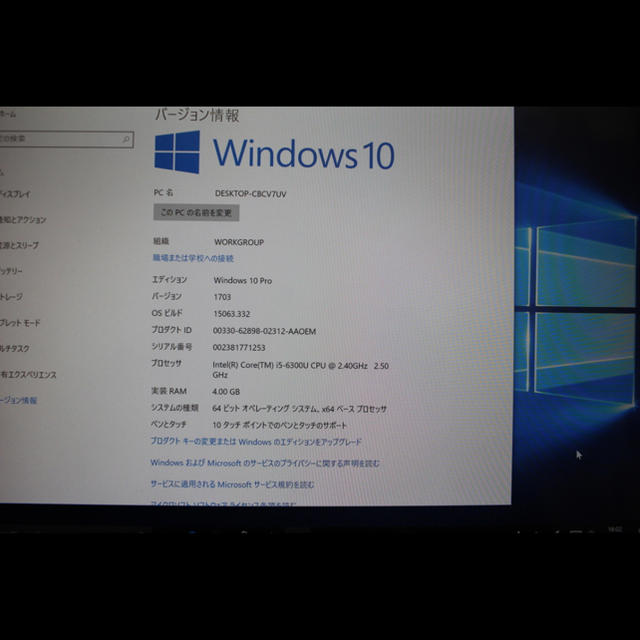Click the version value 1703
640x640 pixels.
222,297
